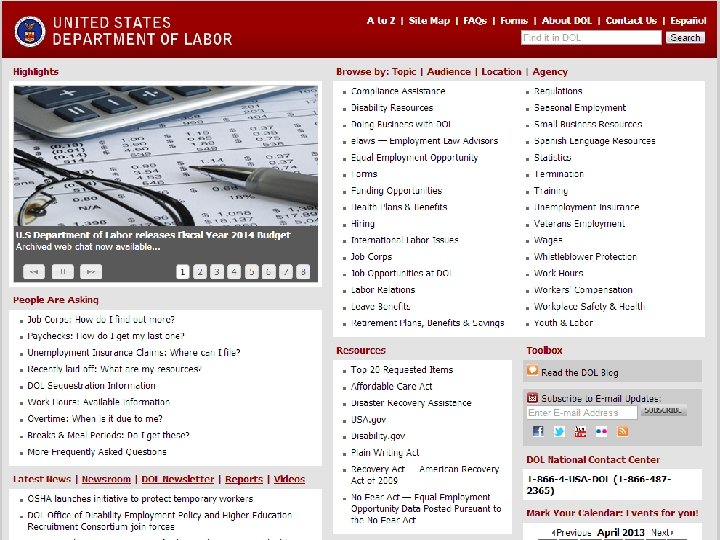Open the Videos link
720x540 pixels.
point(289,479)
